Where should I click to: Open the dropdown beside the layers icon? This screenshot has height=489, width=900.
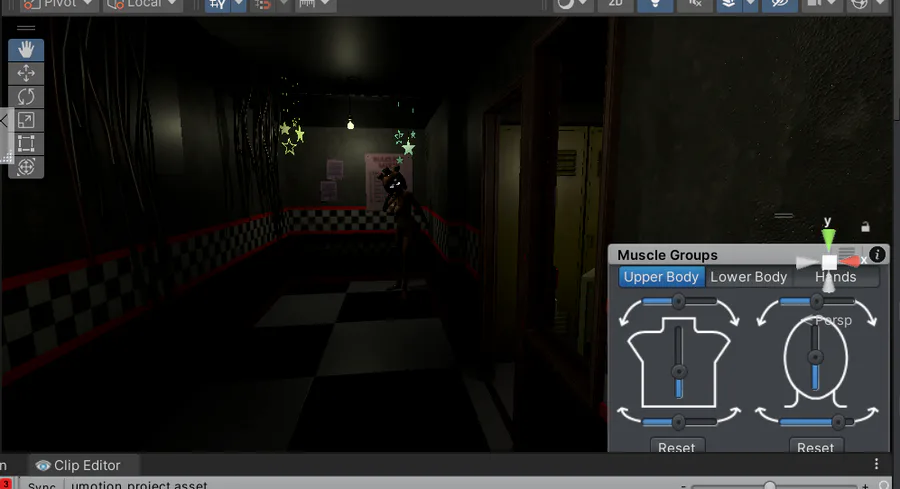click(750, 5)
